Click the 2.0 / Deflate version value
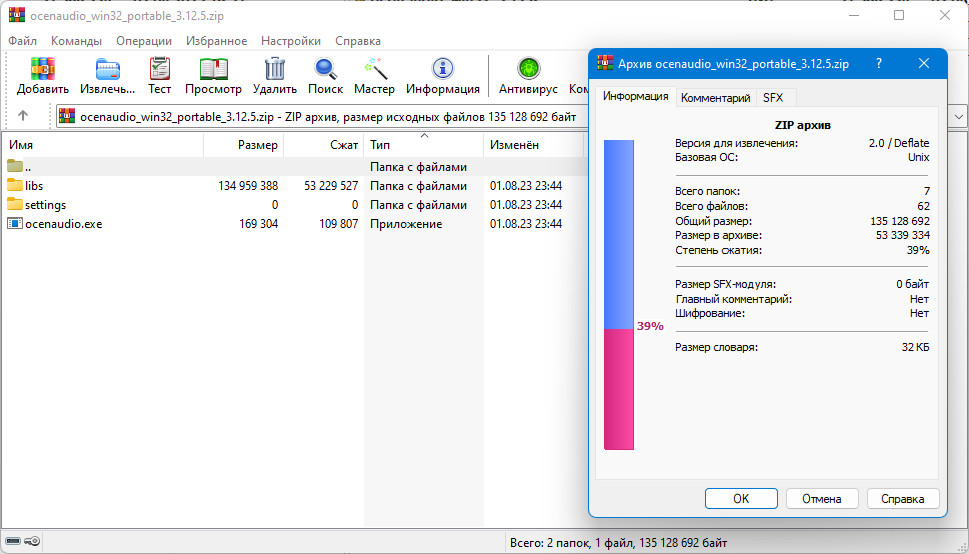969x554 pixels. click(x=899, y=143)
